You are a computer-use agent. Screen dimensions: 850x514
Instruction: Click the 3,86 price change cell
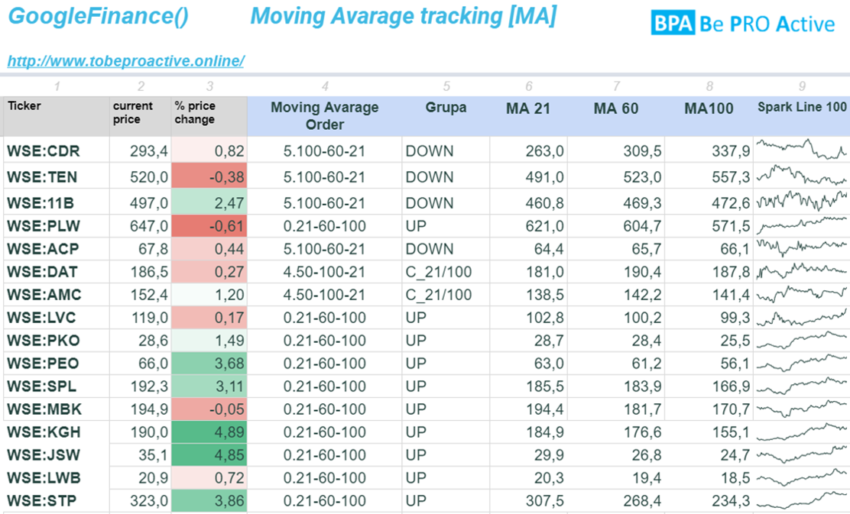coord(209,500)
